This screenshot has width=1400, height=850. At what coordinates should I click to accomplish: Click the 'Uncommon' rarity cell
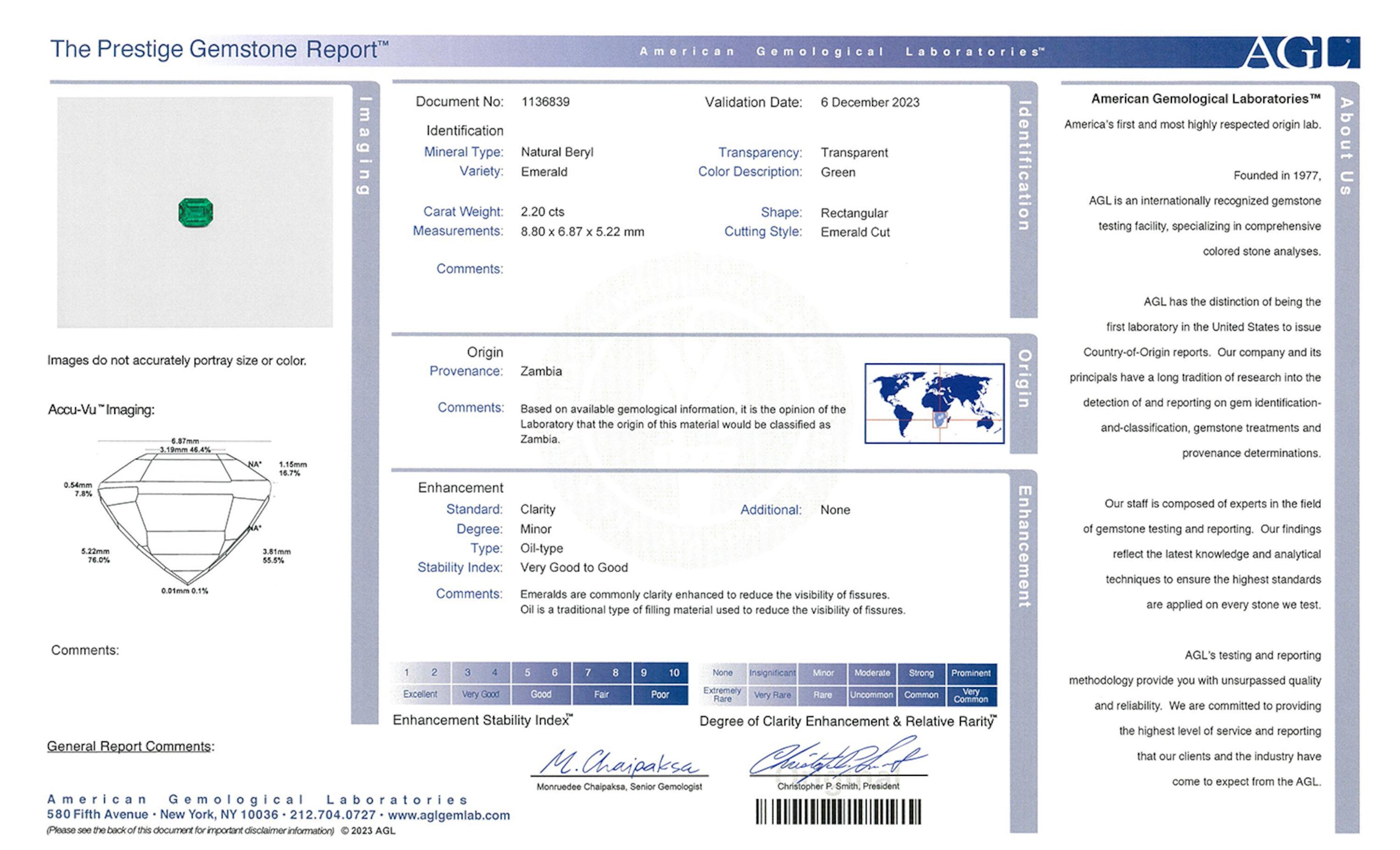[872, 695]
